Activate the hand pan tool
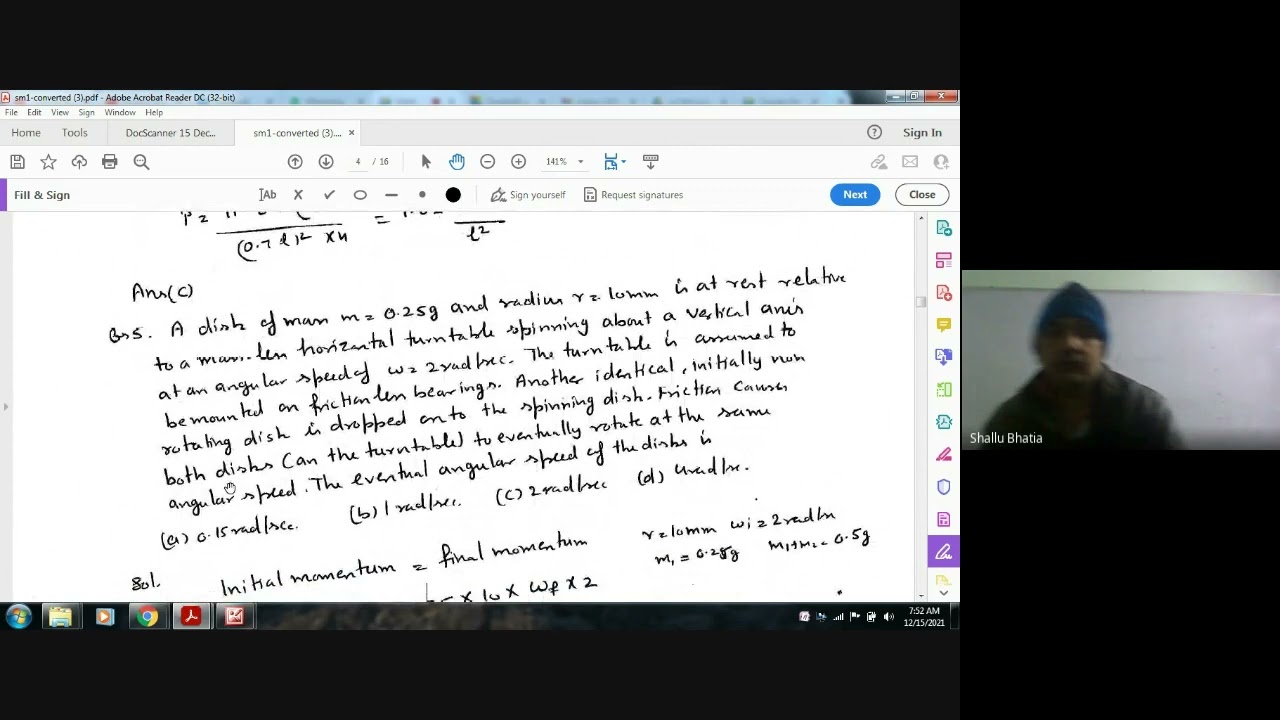This screenshot has height=720, width=1280. coord(457,162)
